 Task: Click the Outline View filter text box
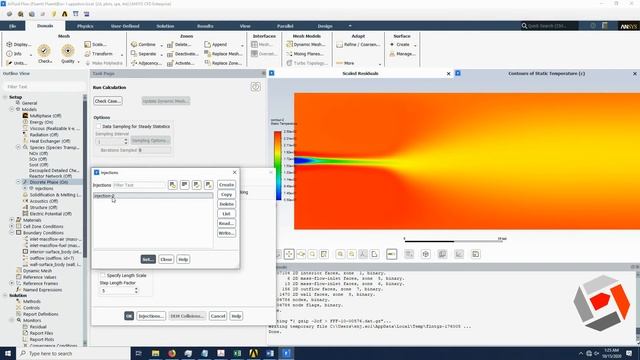(44, 87)
